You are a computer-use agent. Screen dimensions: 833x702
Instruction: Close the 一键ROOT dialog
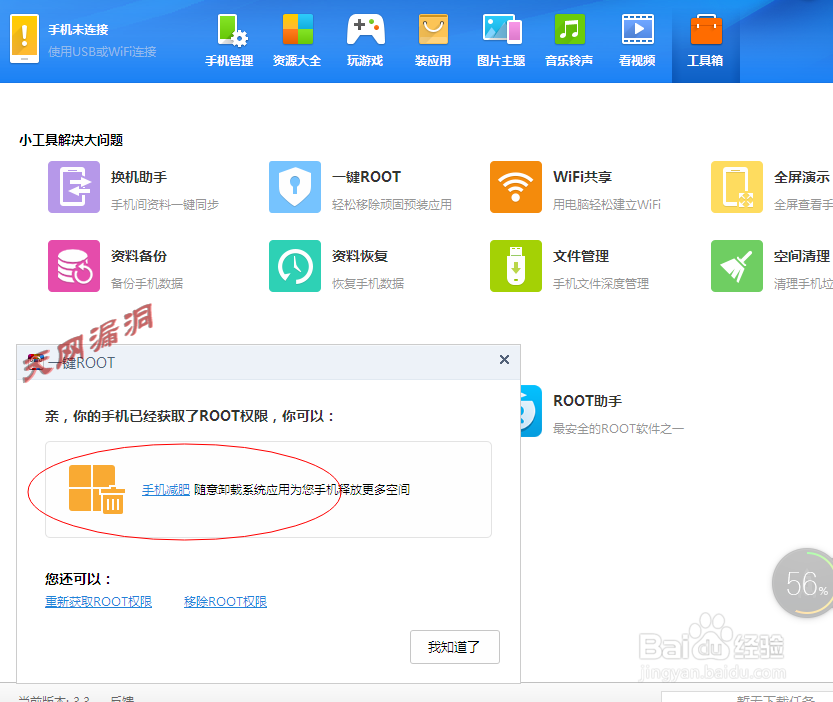[x=504, y=360]
